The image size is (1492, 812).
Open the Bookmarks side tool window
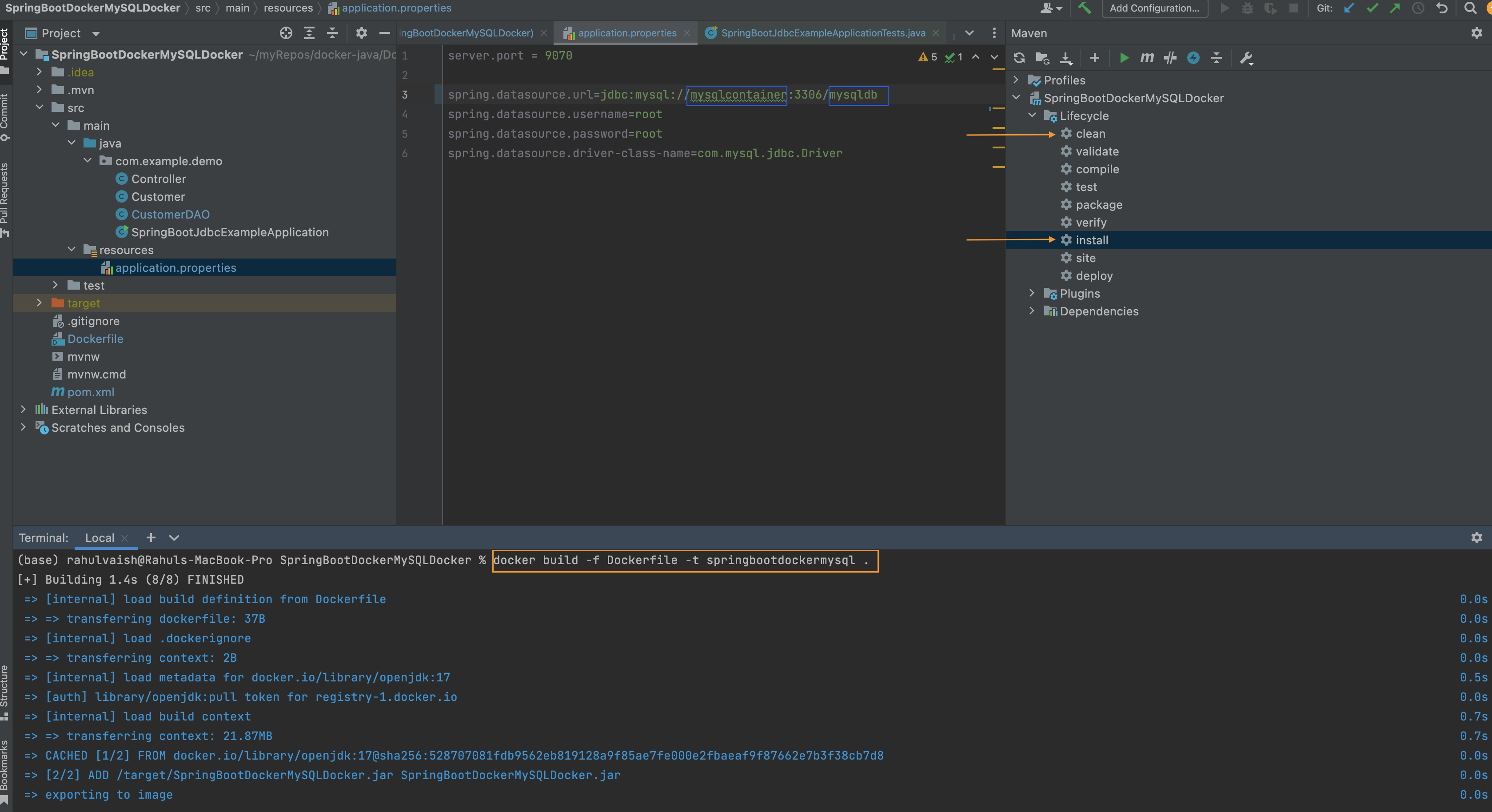(x=4, y=772)
